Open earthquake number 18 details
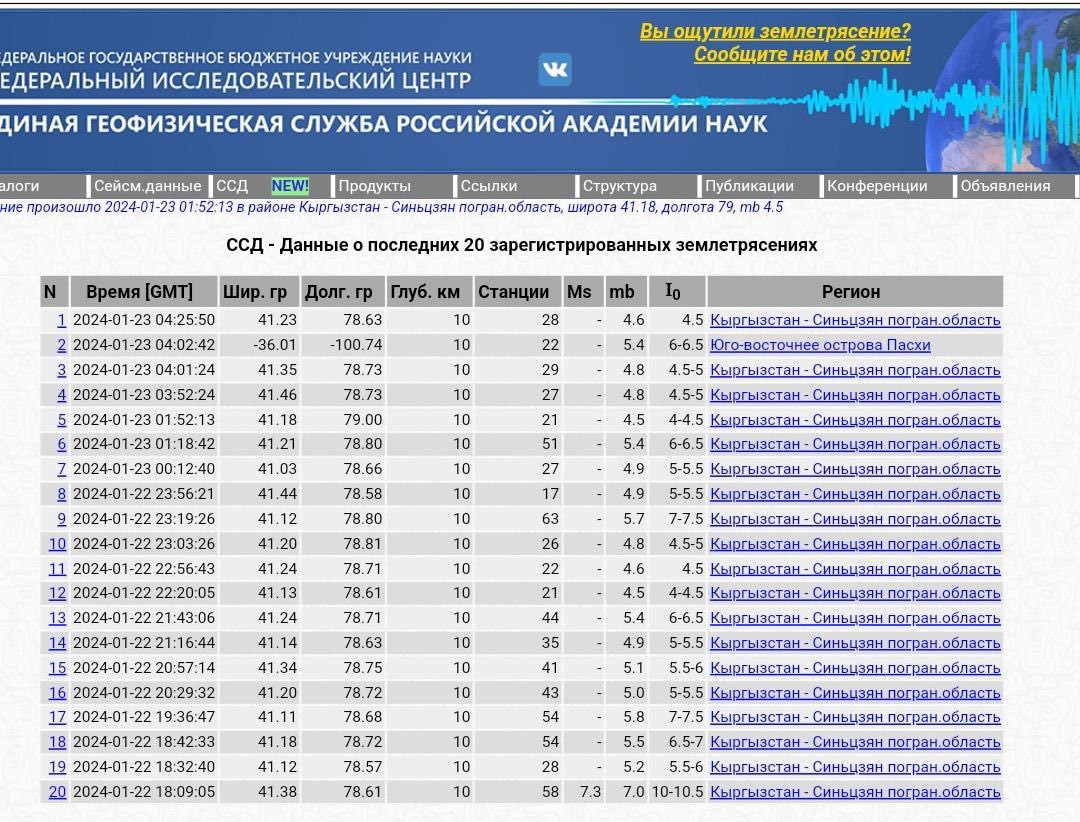1080x822 pixels. 57,742
